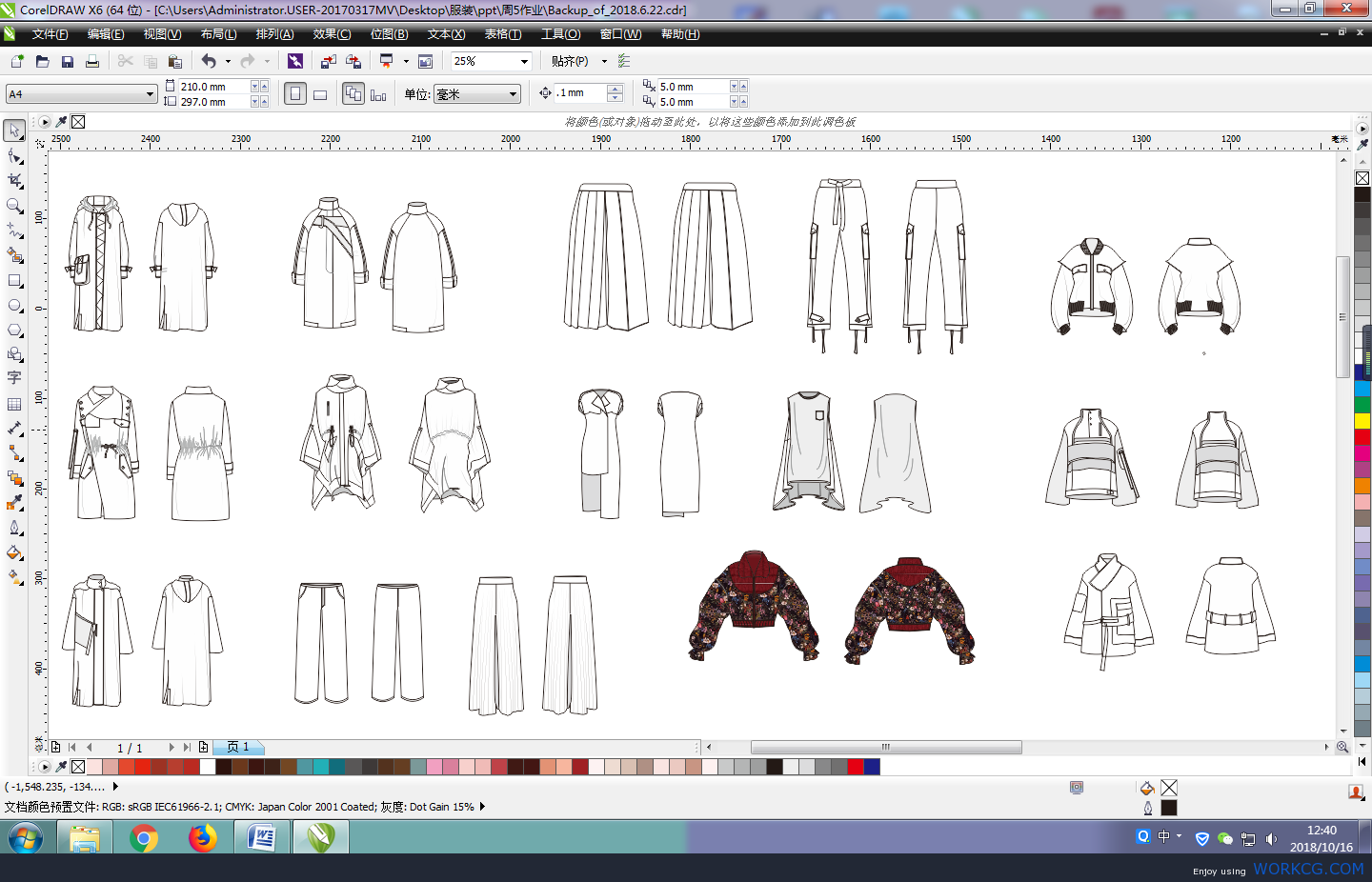Viewport: 1372px width, 882px height.
Task: Select the Outline pen tool
Action: pos(15,528)
